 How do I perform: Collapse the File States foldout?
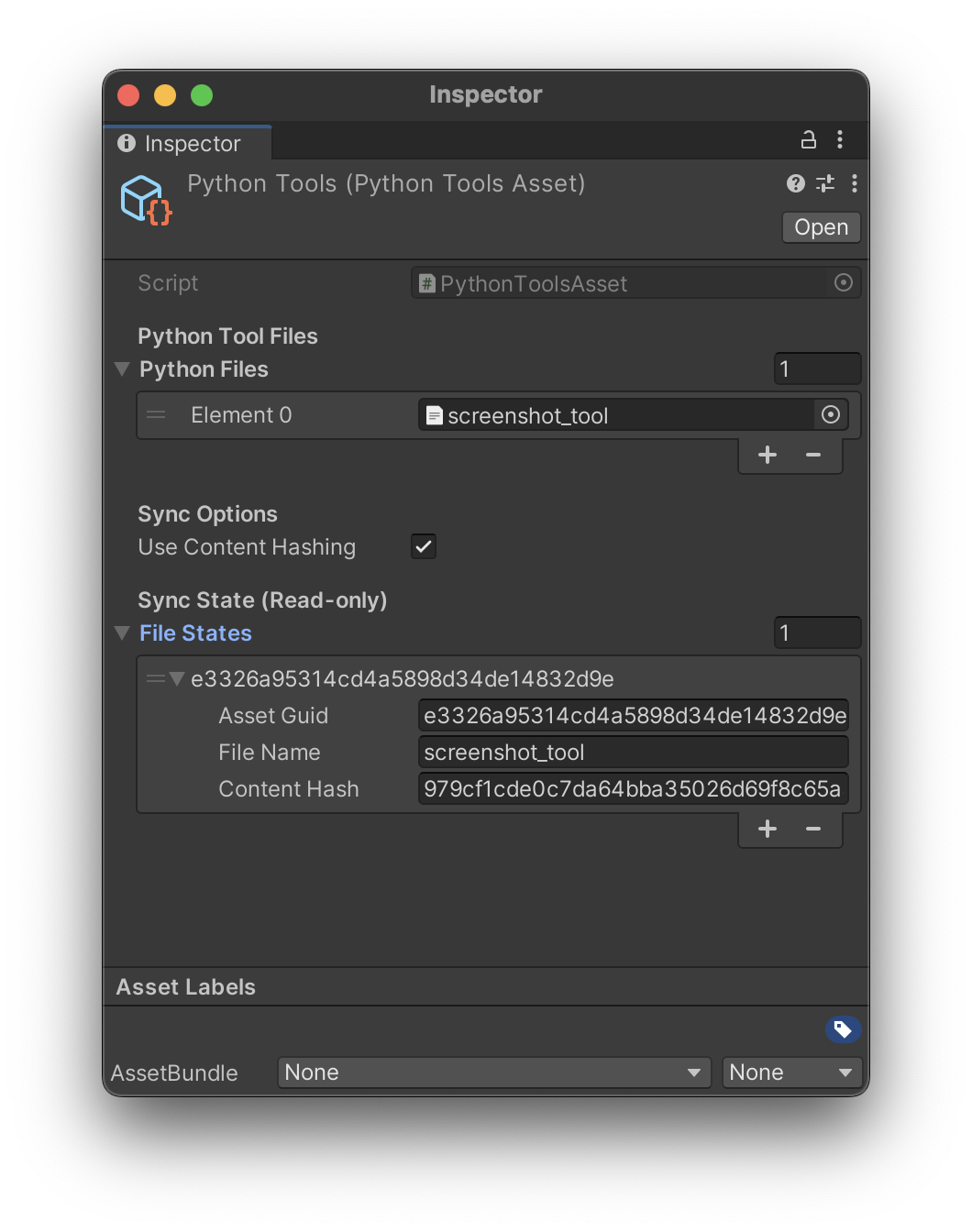click(x=121, y=632)
